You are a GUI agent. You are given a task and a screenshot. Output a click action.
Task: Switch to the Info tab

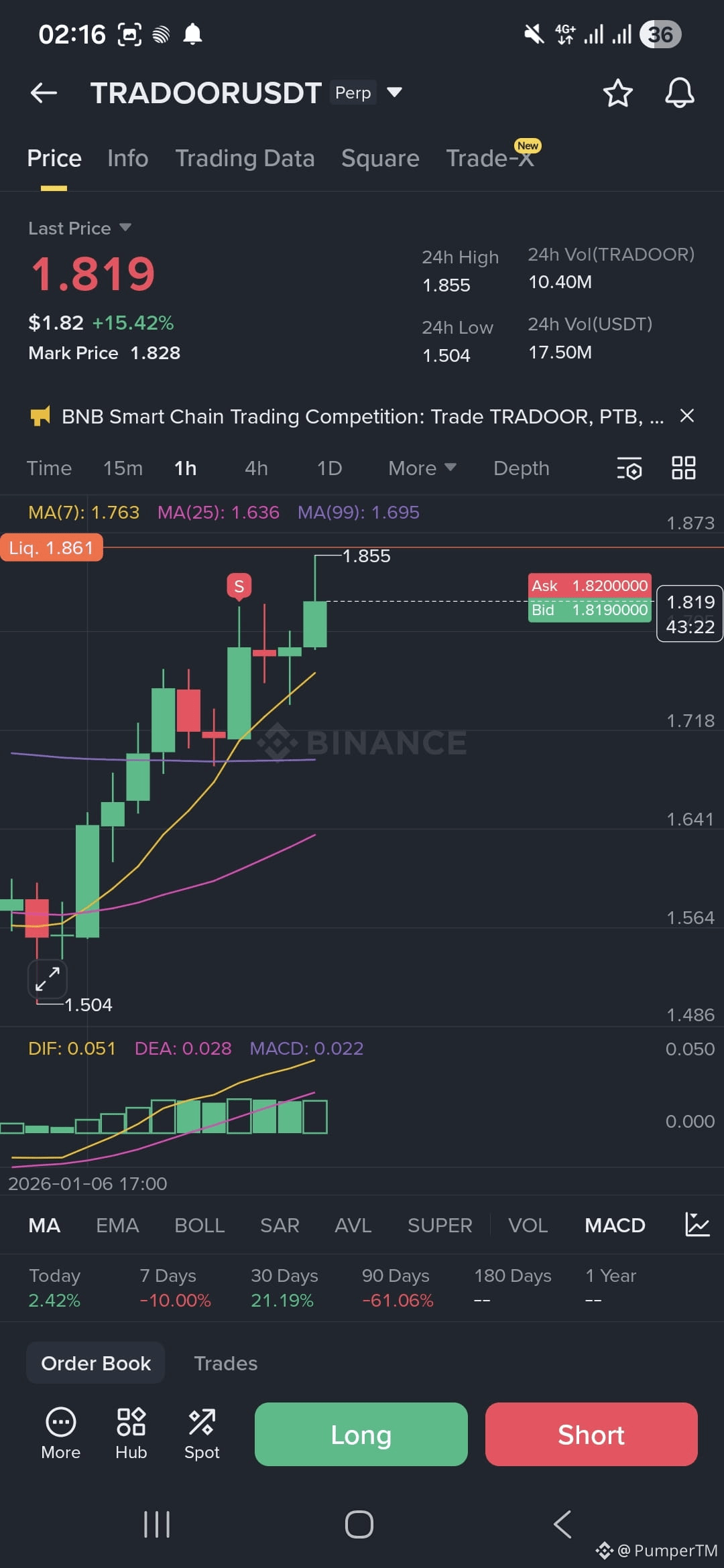pyautogui.click(x=127, y=158)
